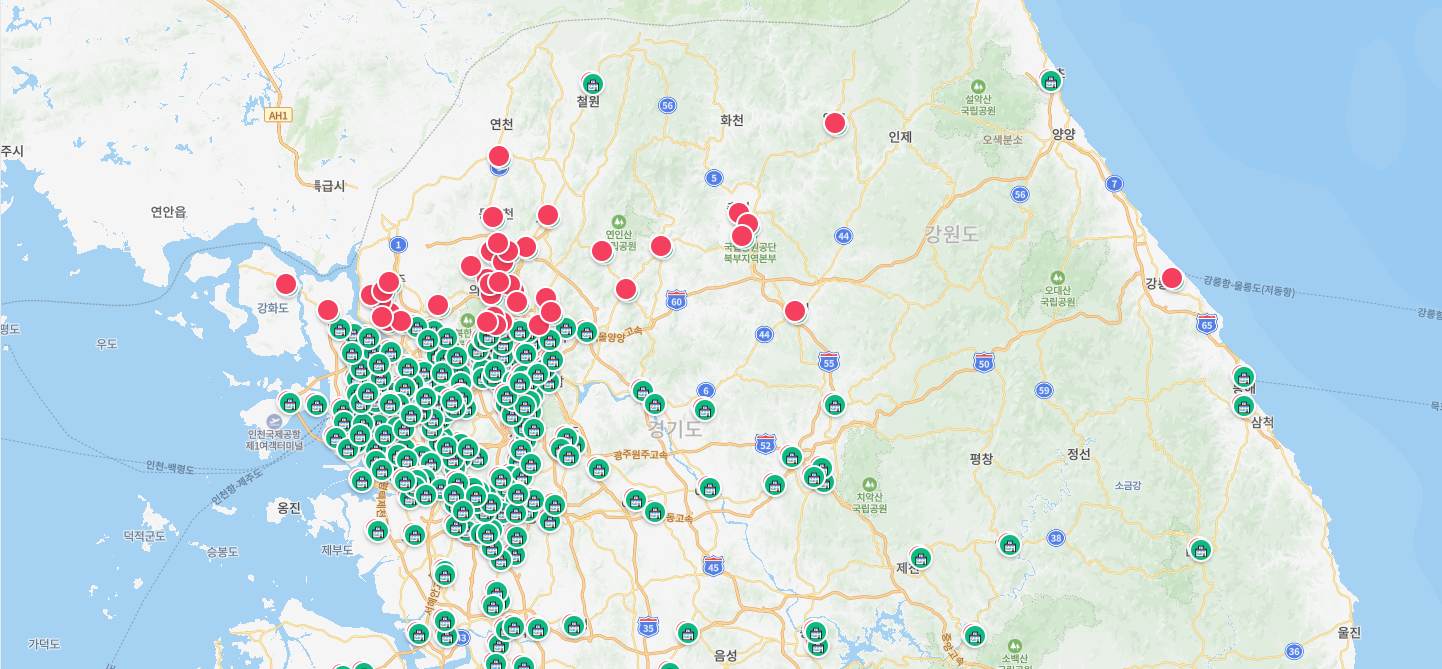
Task: Click the 경기도 province label
Action: click(675, 429)
